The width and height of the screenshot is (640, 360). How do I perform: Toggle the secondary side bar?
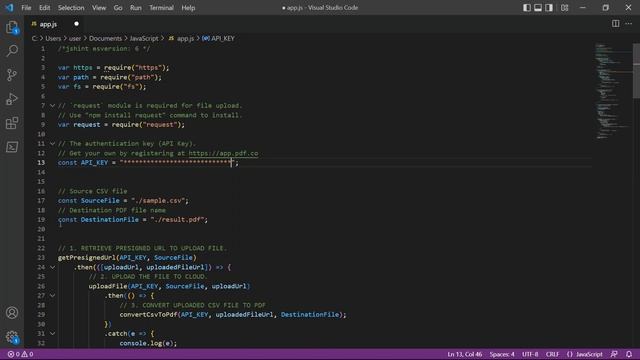coord(549,8)
